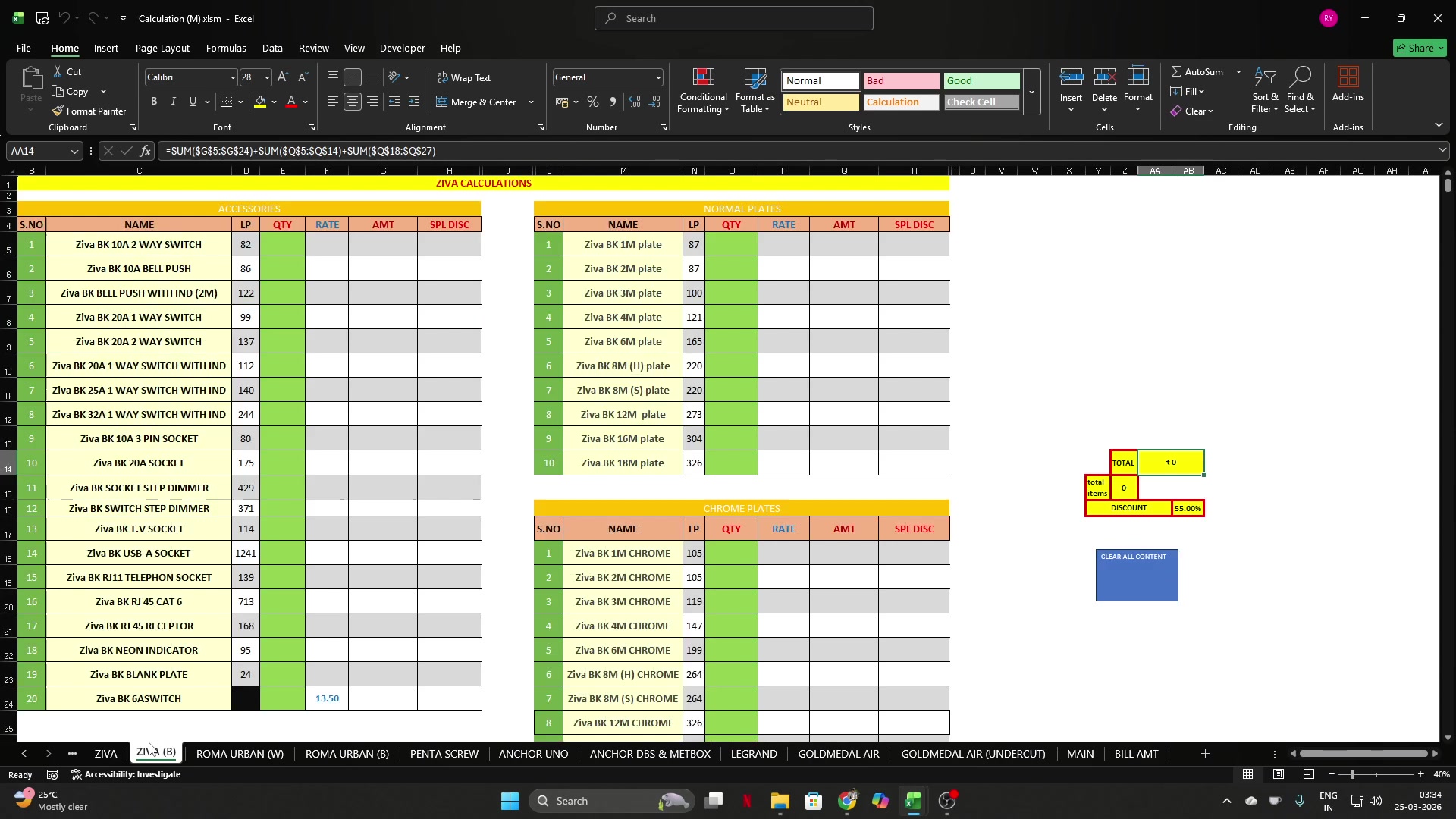
Task: Click the Orientation text angle icon
Action: click(x=394, y=77)
